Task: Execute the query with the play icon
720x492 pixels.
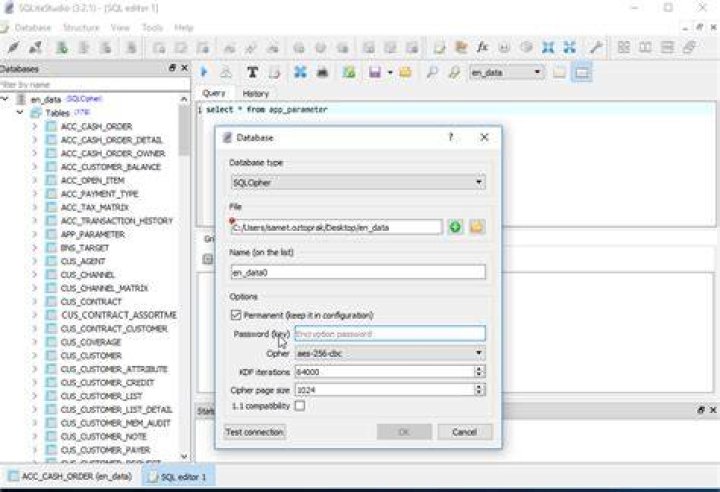Action: pyautogui.click(x=204, y=72)
